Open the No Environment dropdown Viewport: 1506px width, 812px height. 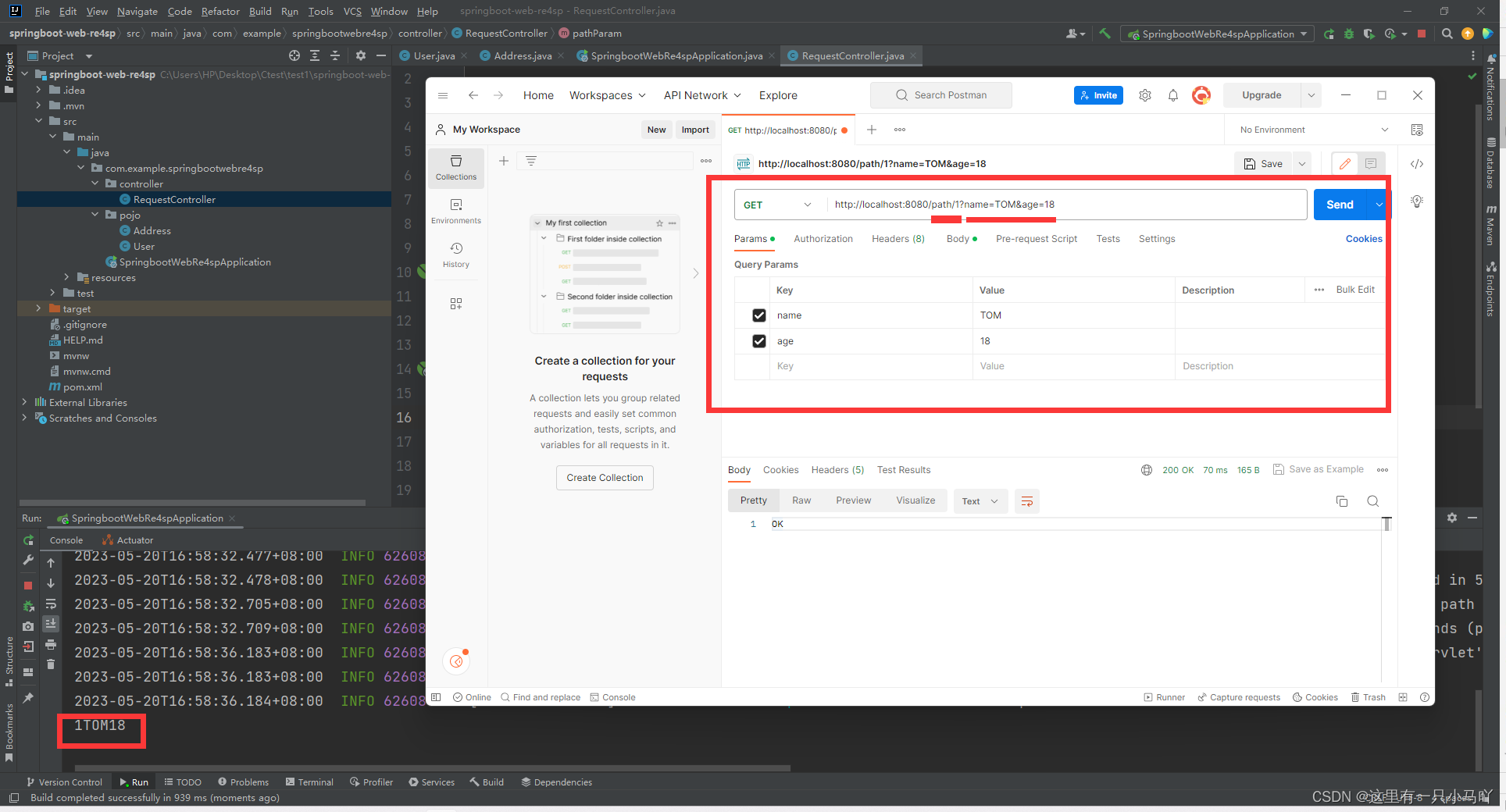(x=1314, y=130)
